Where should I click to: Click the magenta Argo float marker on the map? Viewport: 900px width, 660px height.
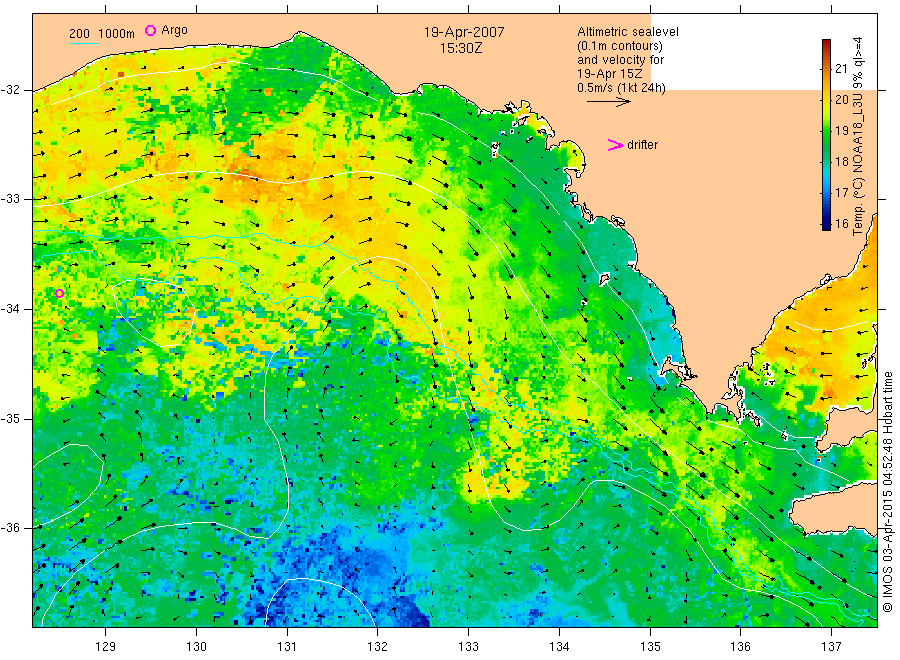(x=59, y=293)
